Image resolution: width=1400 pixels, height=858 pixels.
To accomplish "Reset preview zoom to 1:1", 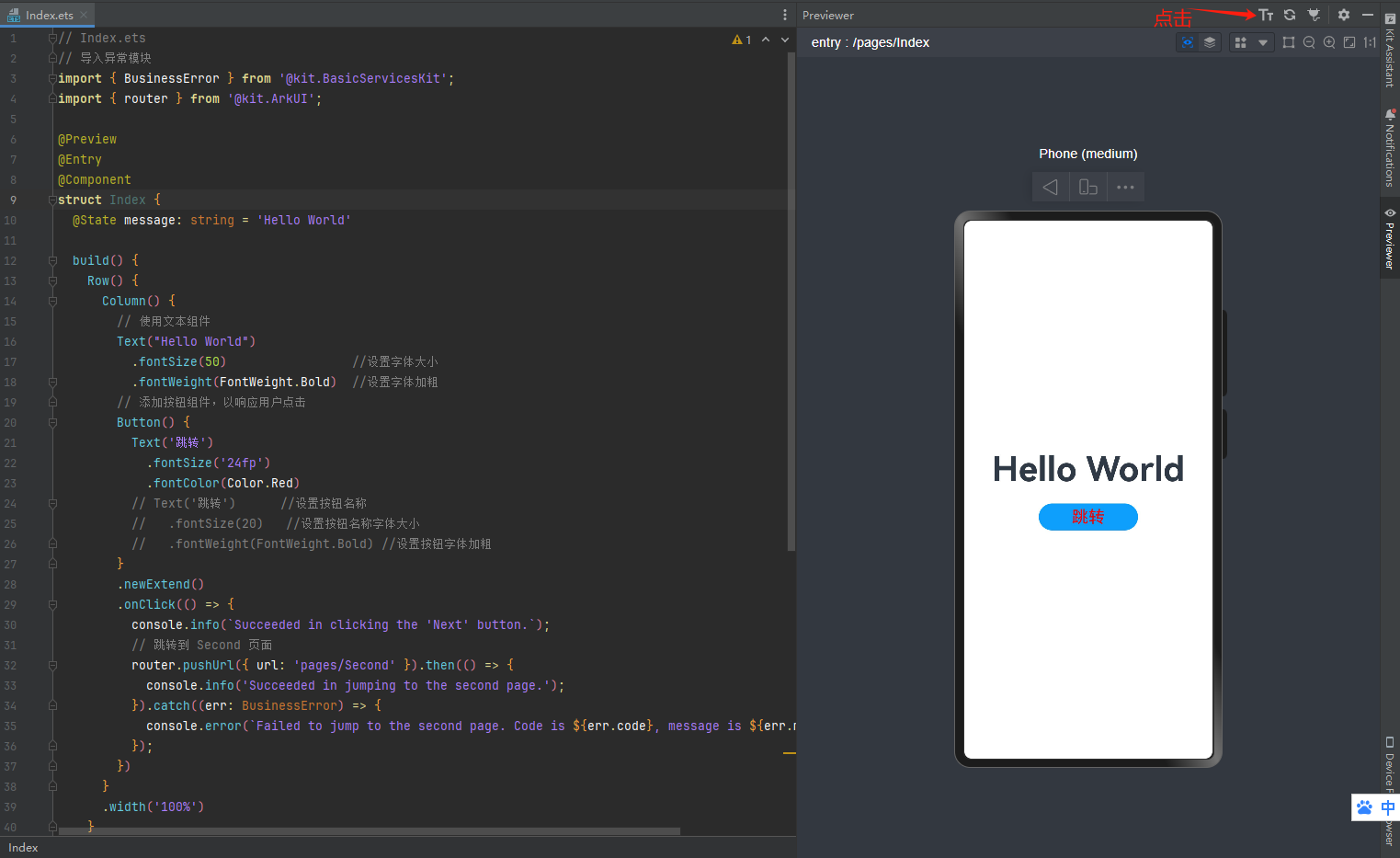I will 1370,42.
